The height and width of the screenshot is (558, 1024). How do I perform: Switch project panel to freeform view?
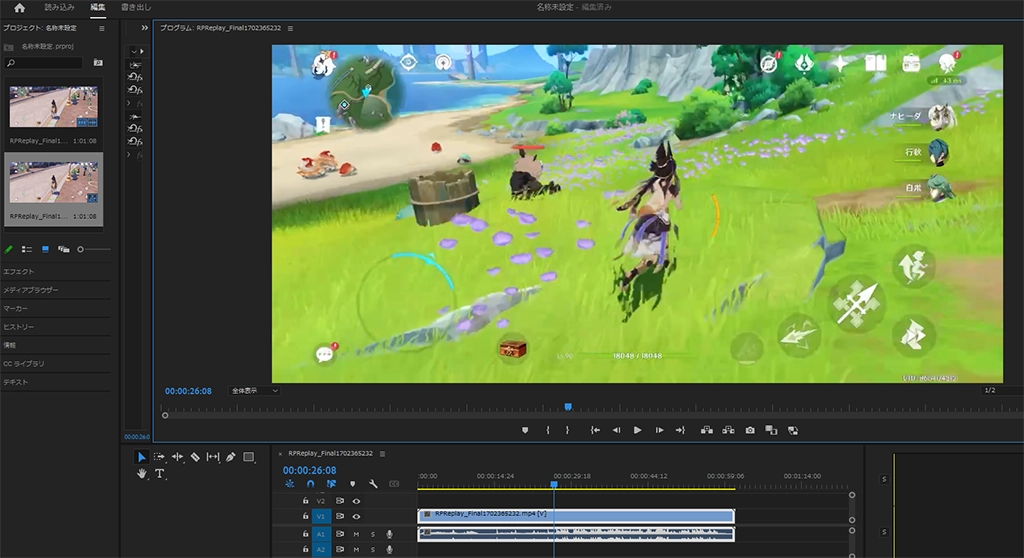[63, 249]
